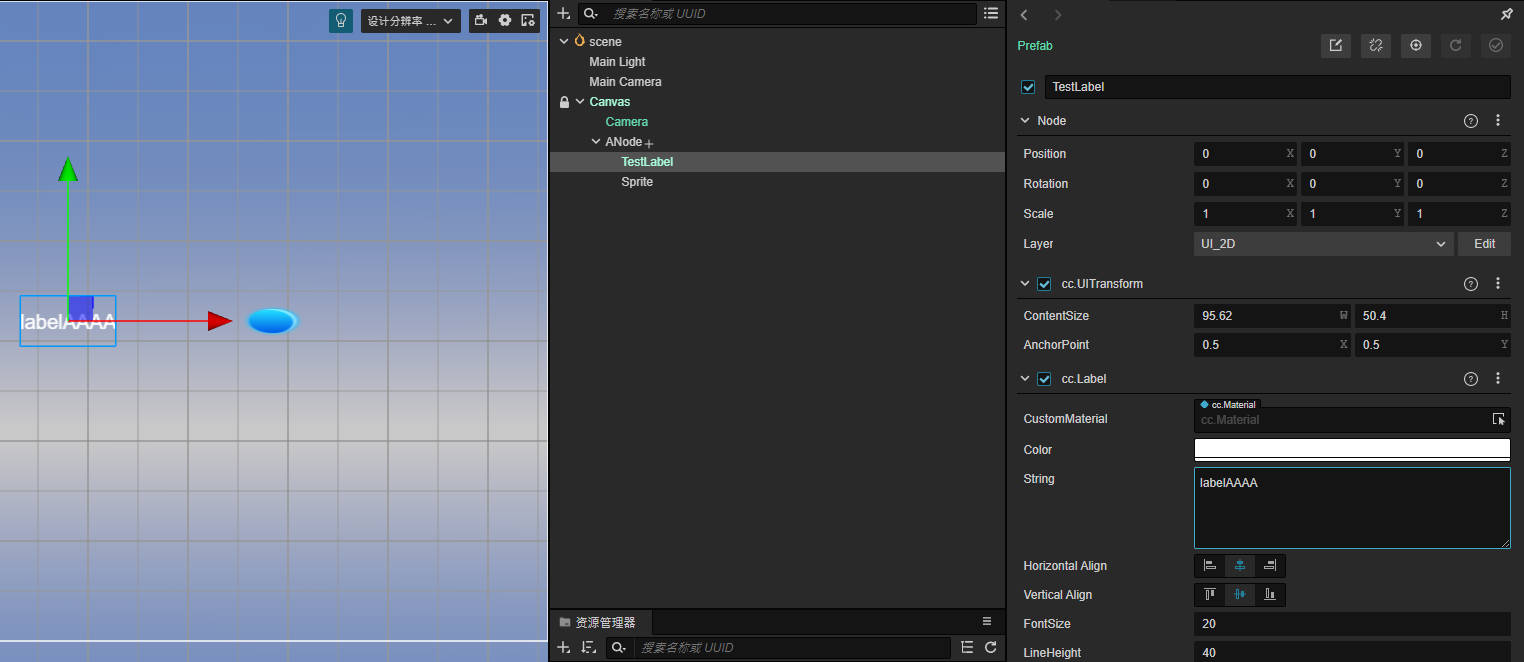Open hierarchy search type magnifier dropdown
The height and width of the screenshot is (662, 1524).
pos(591,13)
